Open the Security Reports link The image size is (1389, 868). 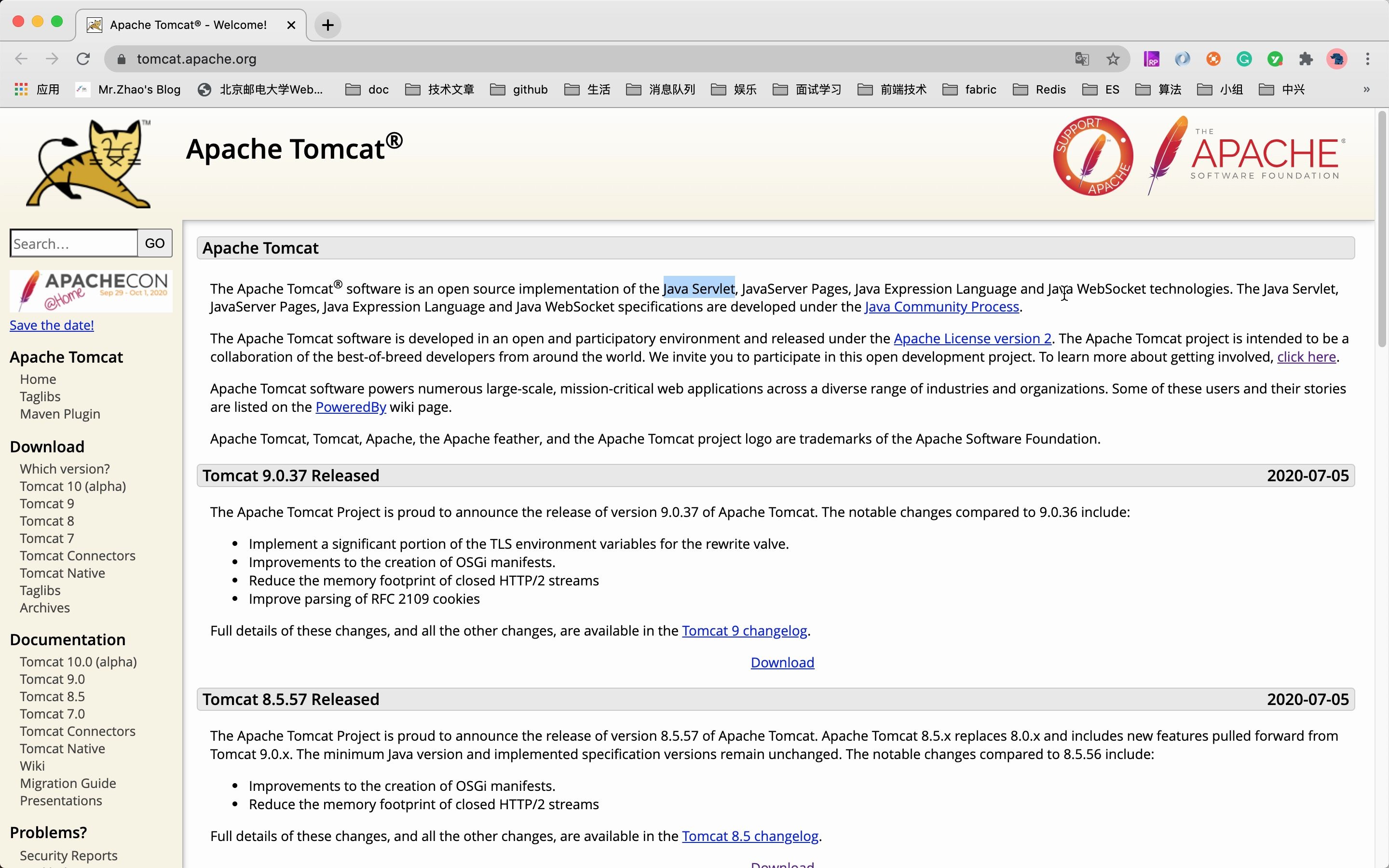pos(68,855)
